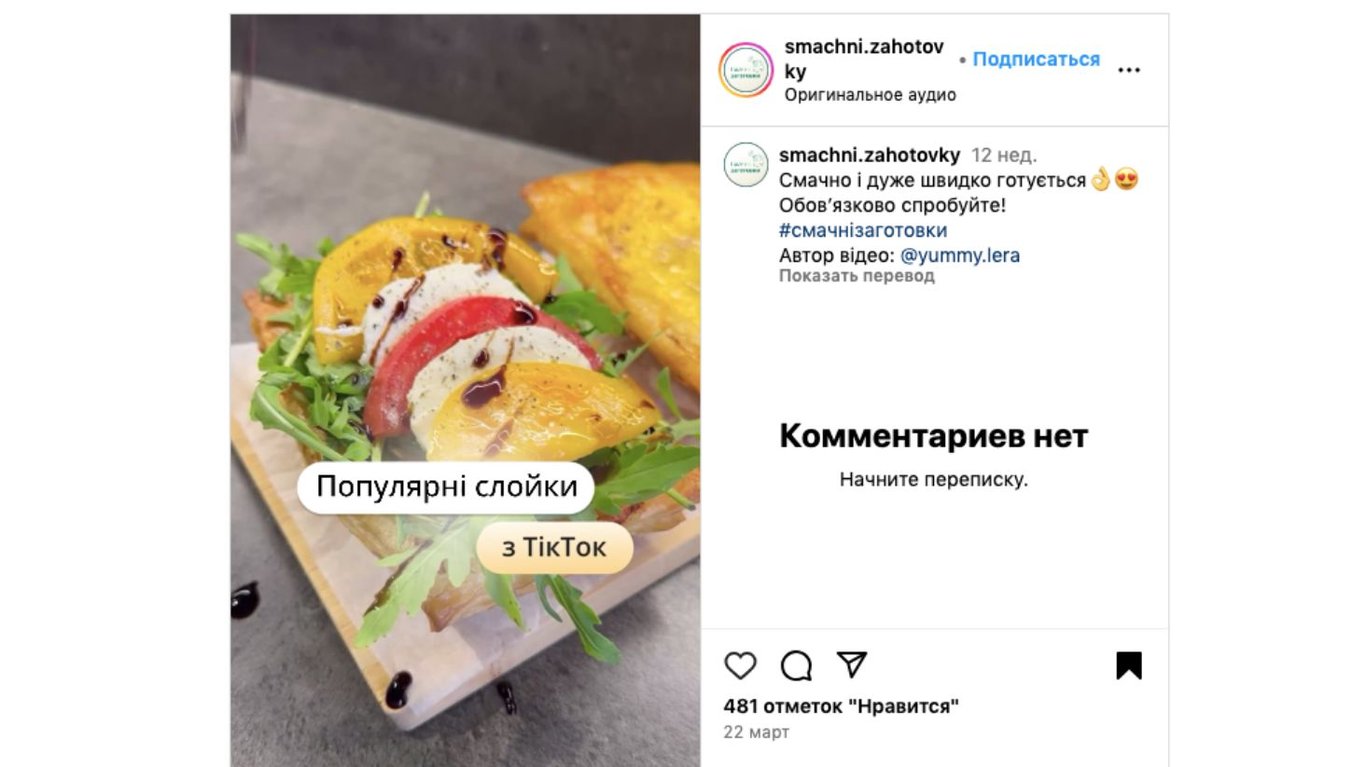Screen dimensions: 1366x767
Task: Open the #смачнізаготовки hashtag
Action: [863, 230]
